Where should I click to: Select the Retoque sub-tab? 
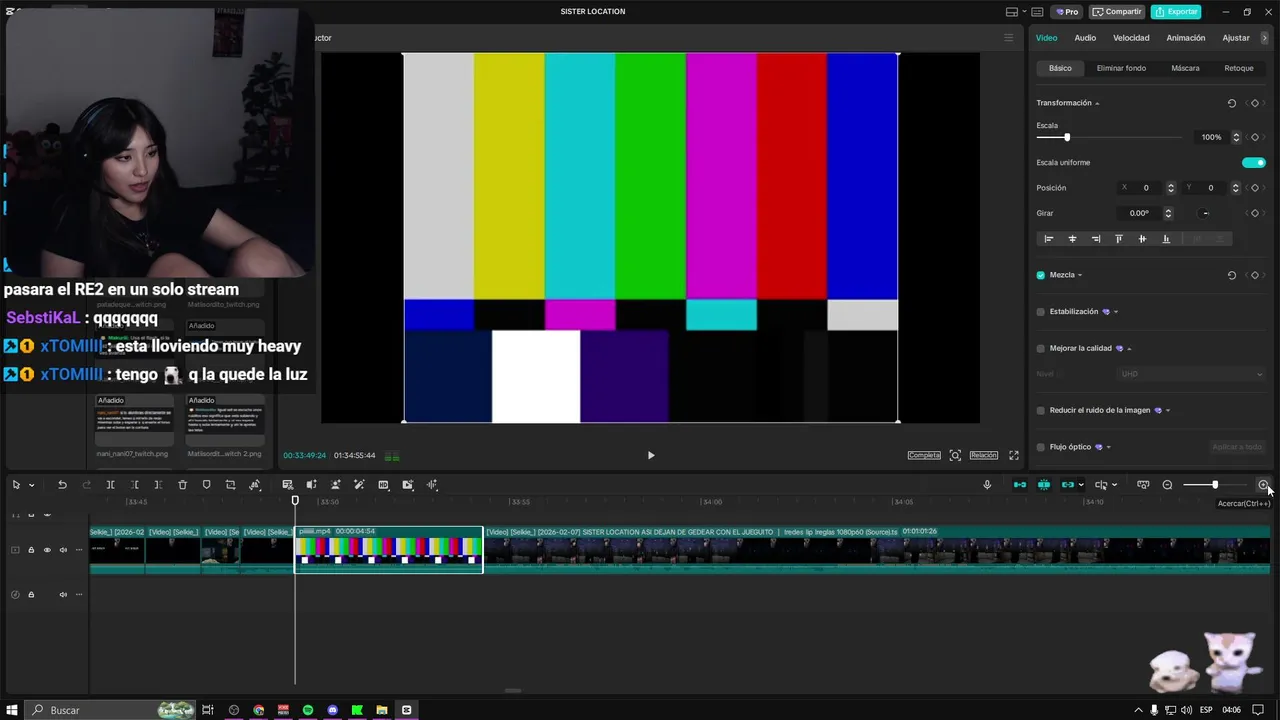coord(1239,68)
